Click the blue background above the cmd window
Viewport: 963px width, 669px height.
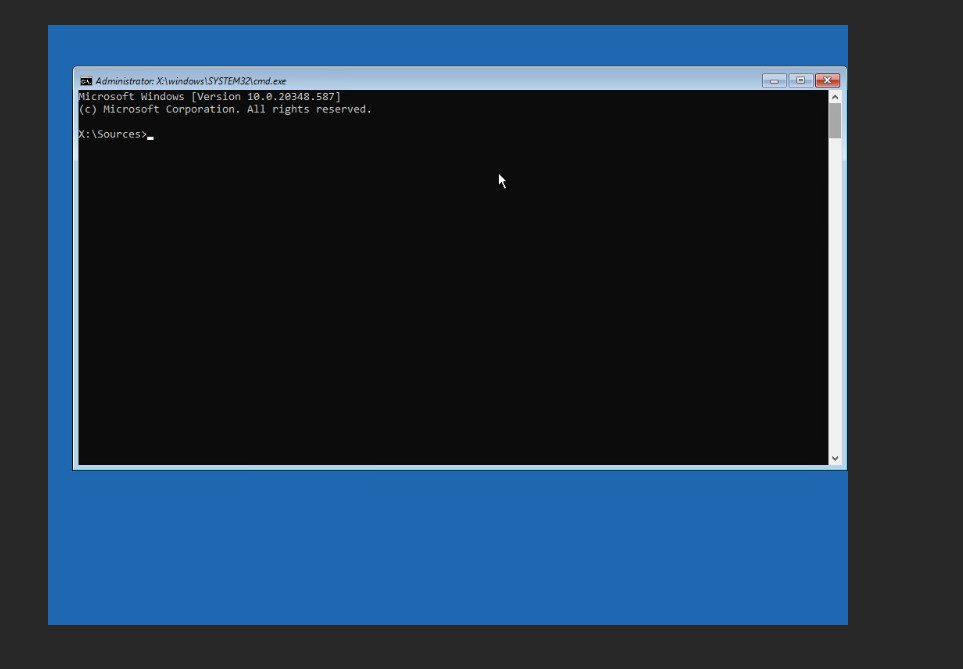click(x=450, y=45)
